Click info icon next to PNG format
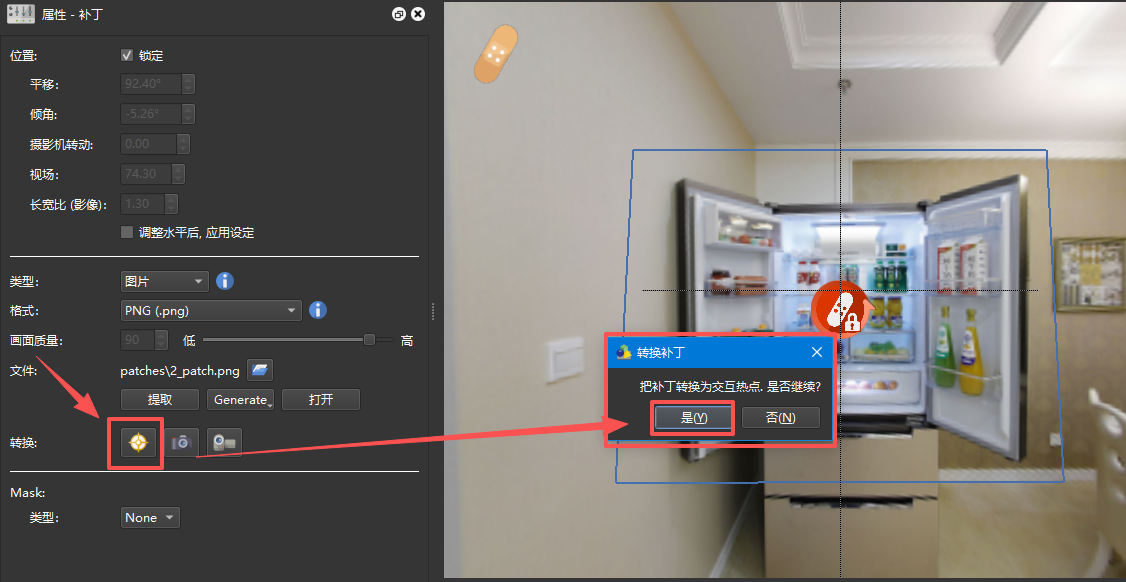Image resolution: width=1126 pixels, height=582 pixels. [318, 310]
